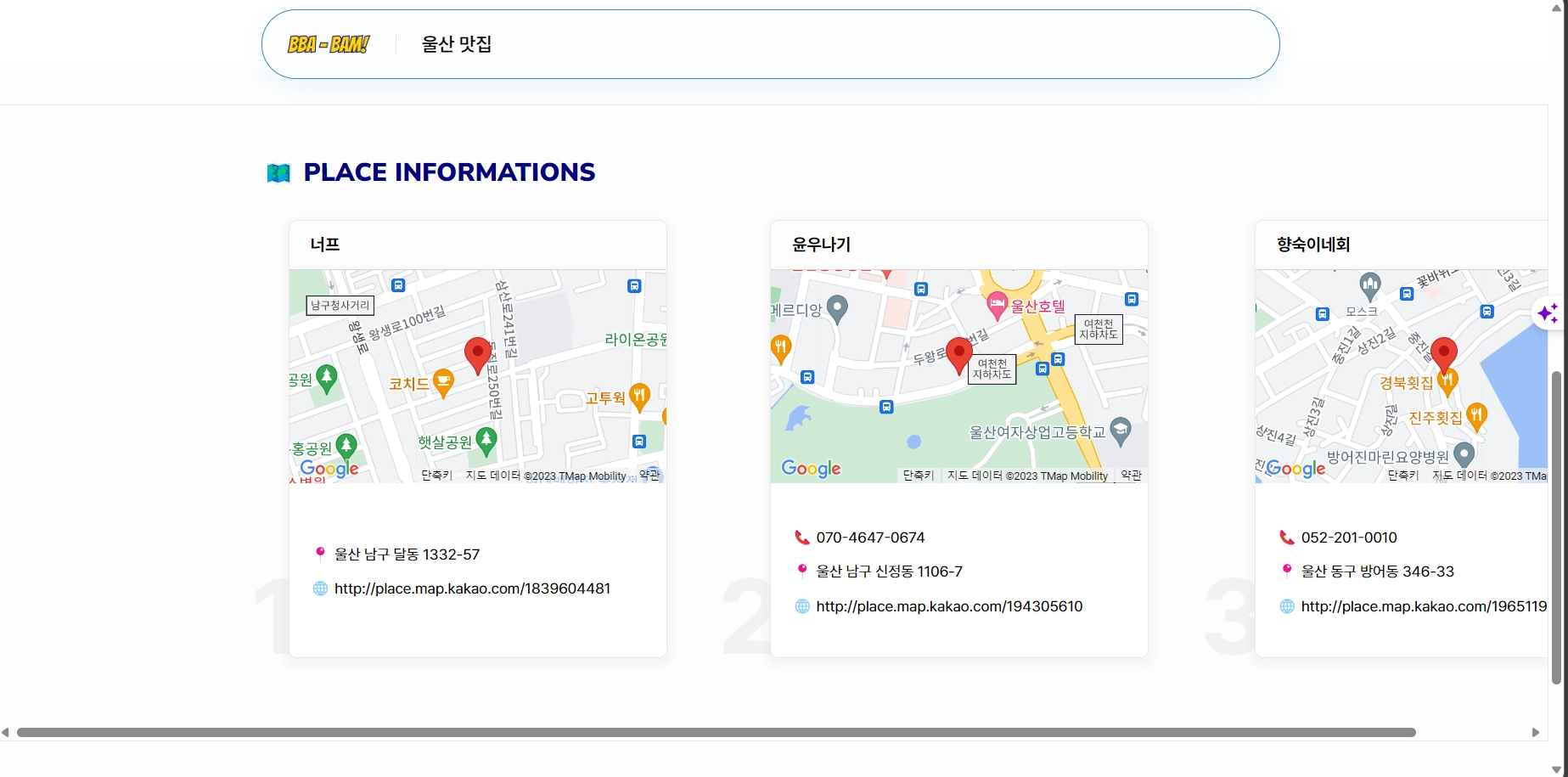Click the 코치드 cafe marker on 너프 map

click(x=443, y=383)
